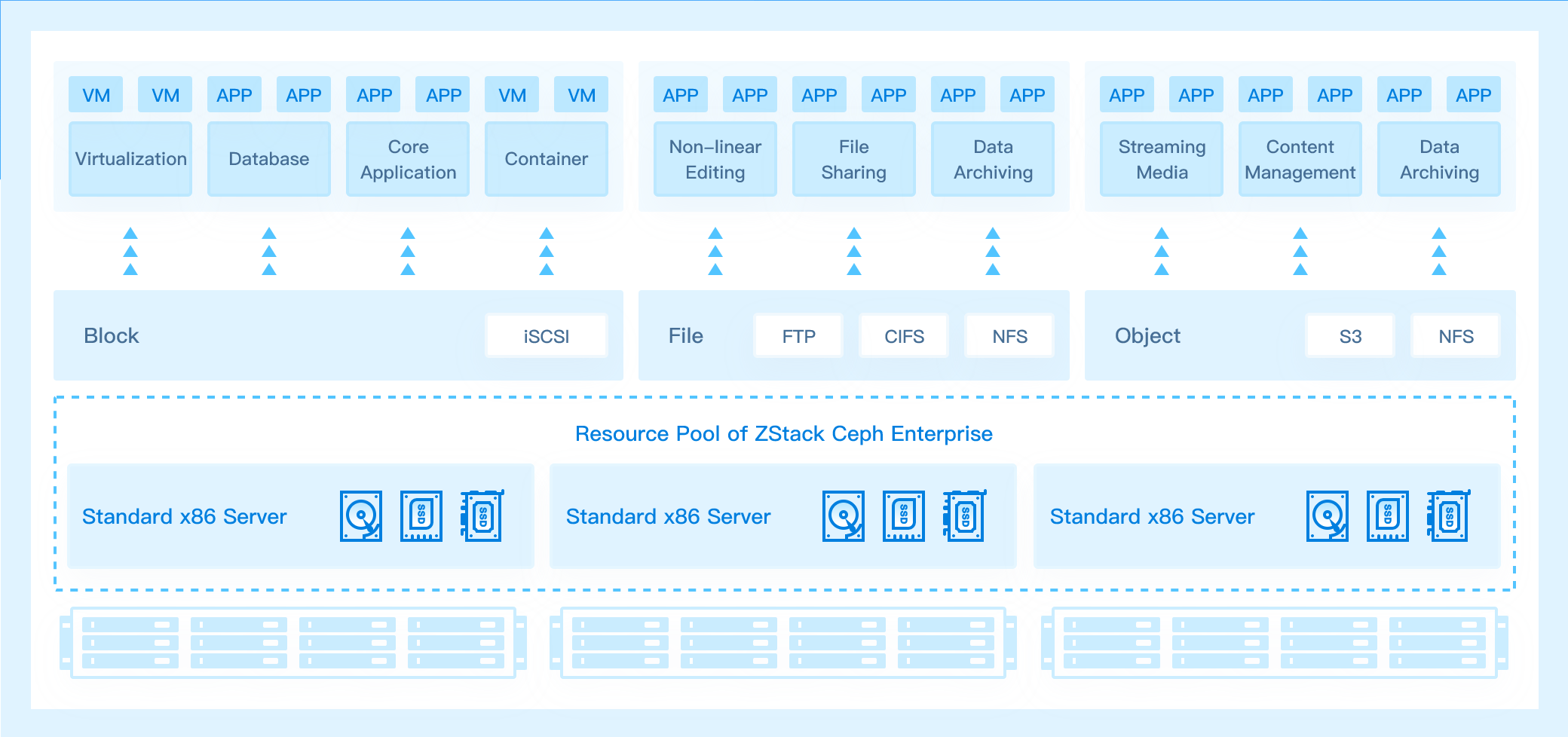This screenshot has width=1568, height=737.
Task: Select the FTP protocol box
Action: 798,336
